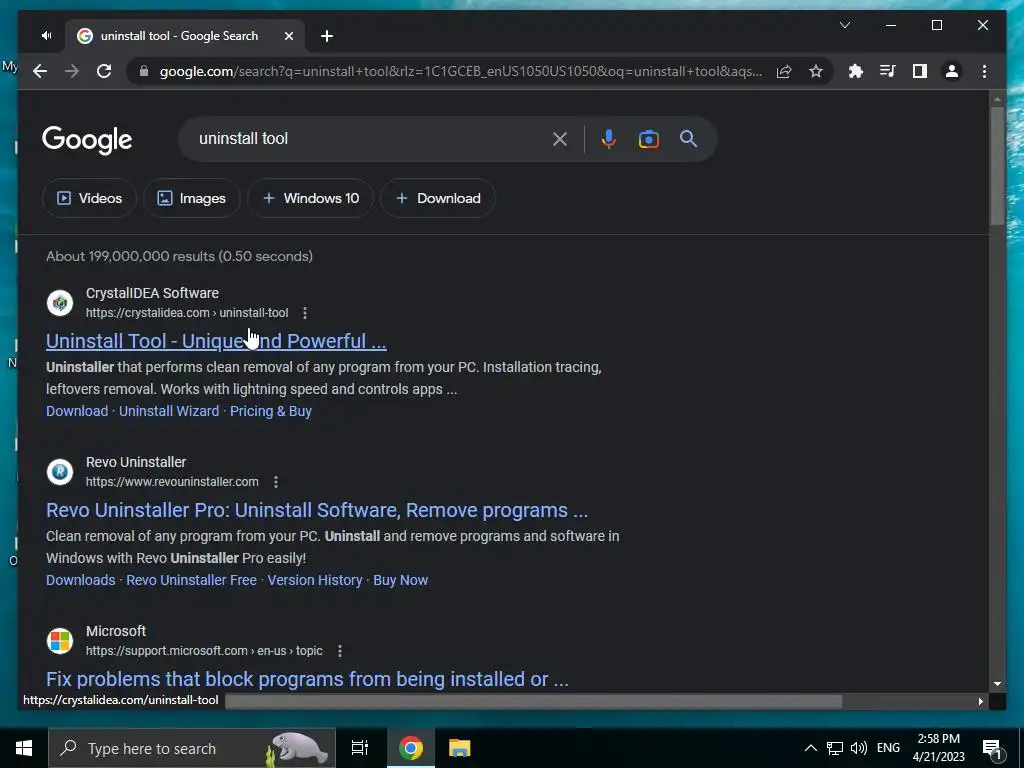Open the Uninstall Tool - Unique and Powerful link
1024x768 pixels.
(216, 341)
